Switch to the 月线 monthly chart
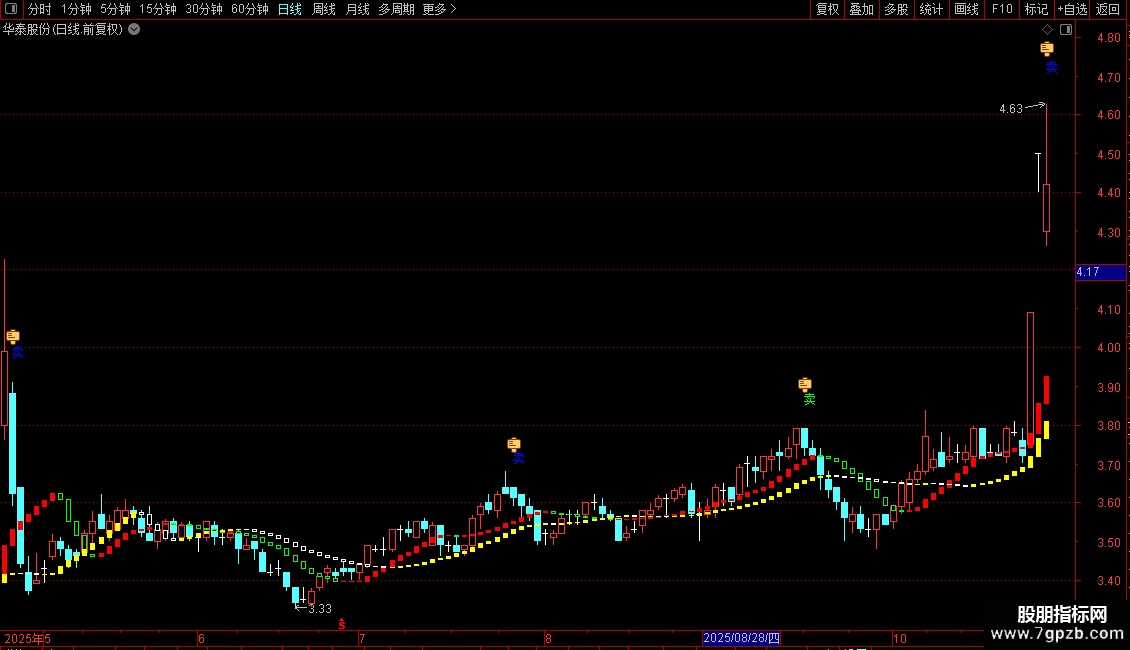 [357, 9]
